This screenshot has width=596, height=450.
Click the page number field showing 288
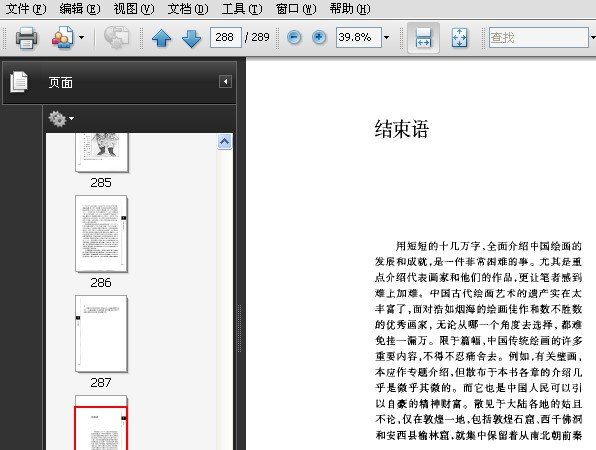click(225, 37)
